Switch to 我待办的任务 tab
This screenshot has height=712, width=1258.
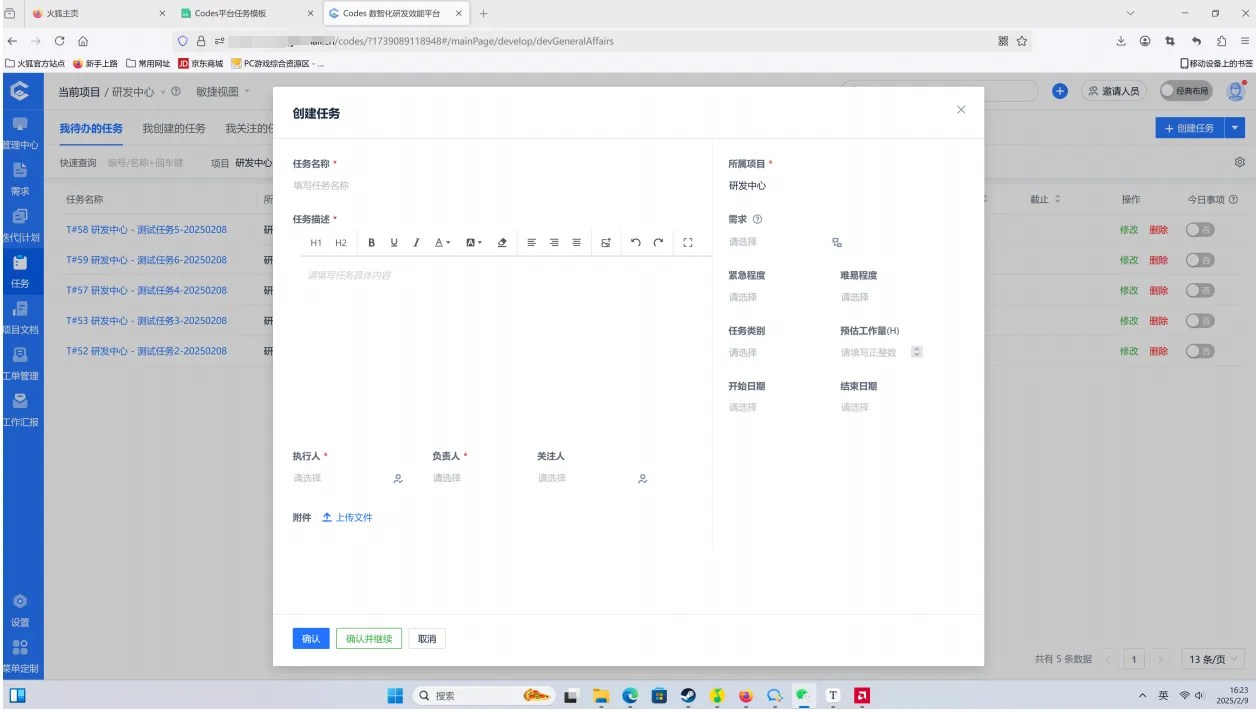91,129
